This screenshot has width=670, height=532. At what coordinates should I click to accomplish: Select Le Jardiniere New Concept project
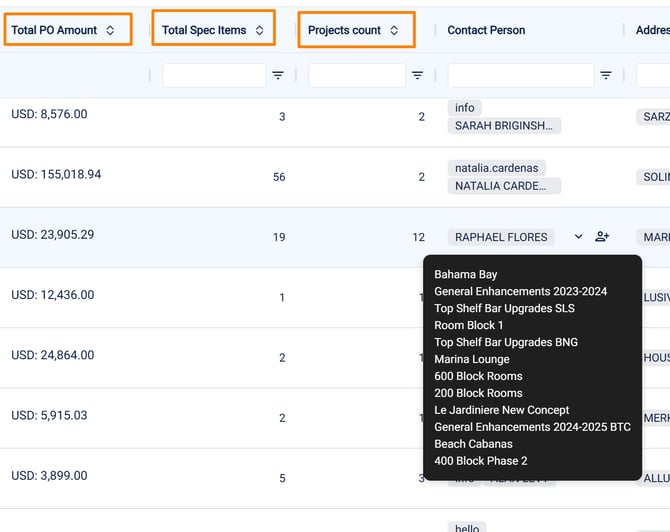tap(501, 410)
